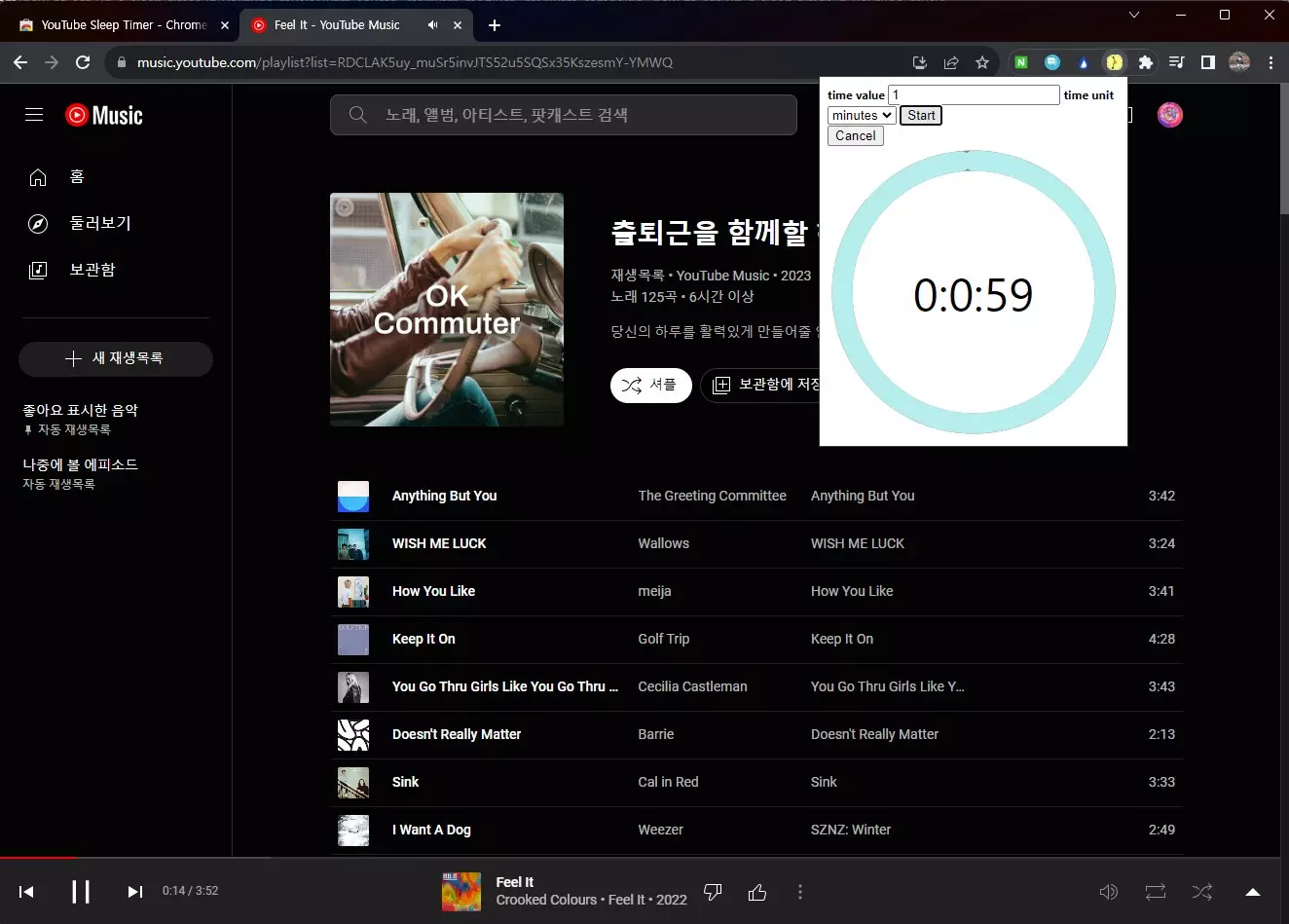The image size is (1289, 924).
Task: Open the shuffle icon in the player bar
Action: [1201, 892]
